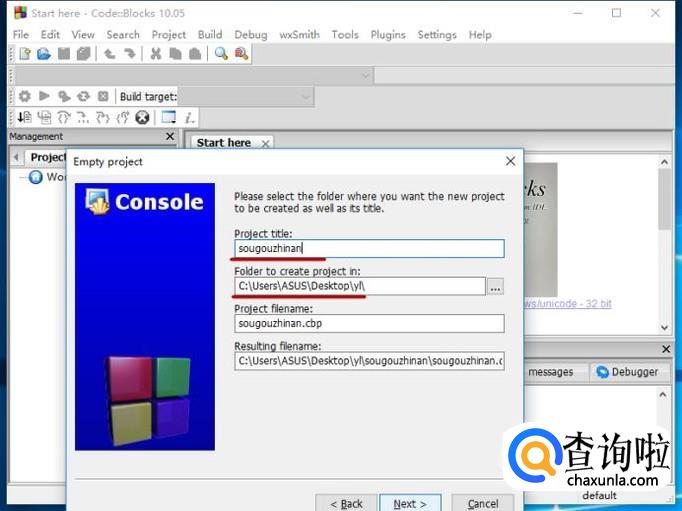Click the Find magnifier icon
Image resolution: width=682 pixels, height=511 pixels.
tap(221, 54)
